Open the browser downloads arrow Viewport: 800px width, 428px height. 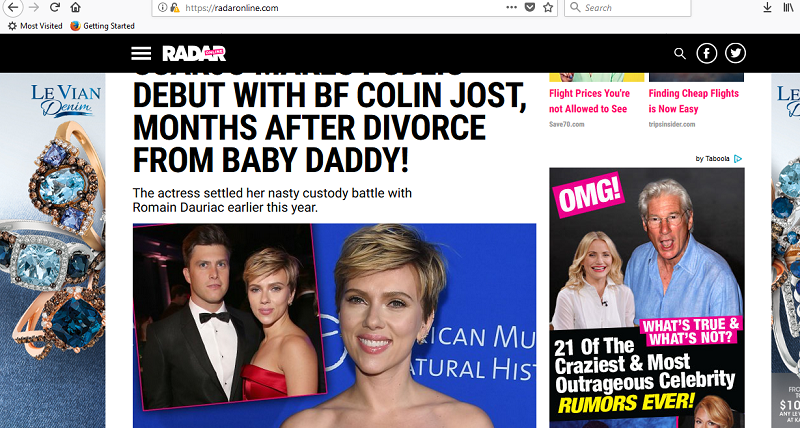point(767,8)
